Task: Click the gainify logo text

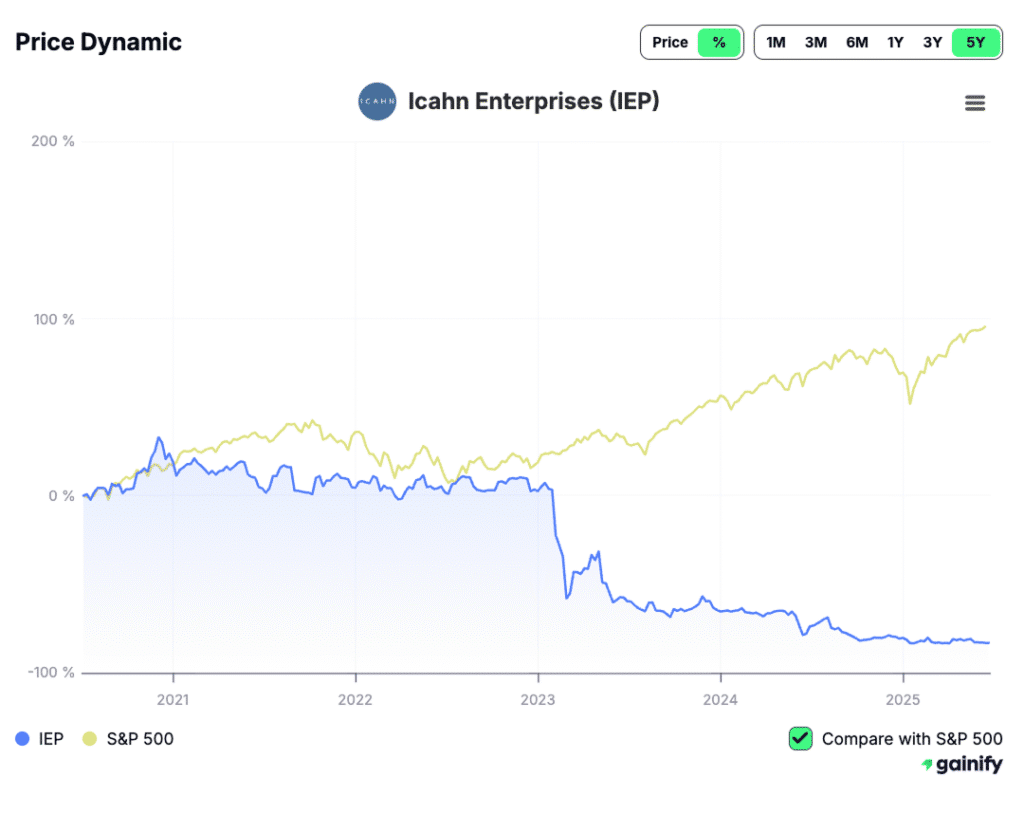Action: click(968, 764)
